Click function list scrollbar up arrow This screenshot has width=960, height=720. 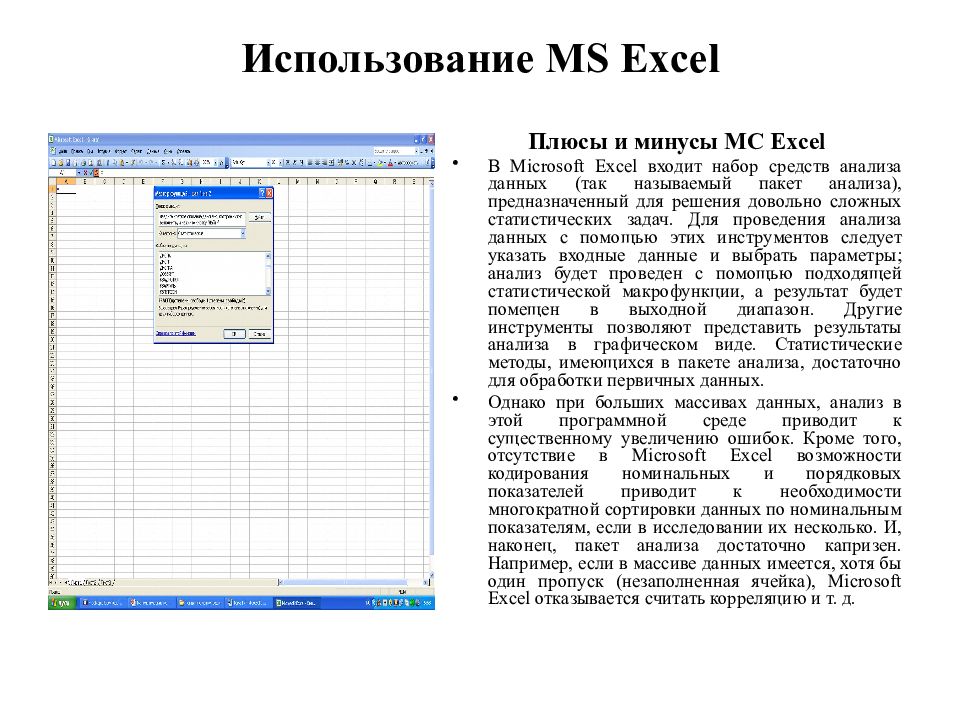click(x=268, y=256)
